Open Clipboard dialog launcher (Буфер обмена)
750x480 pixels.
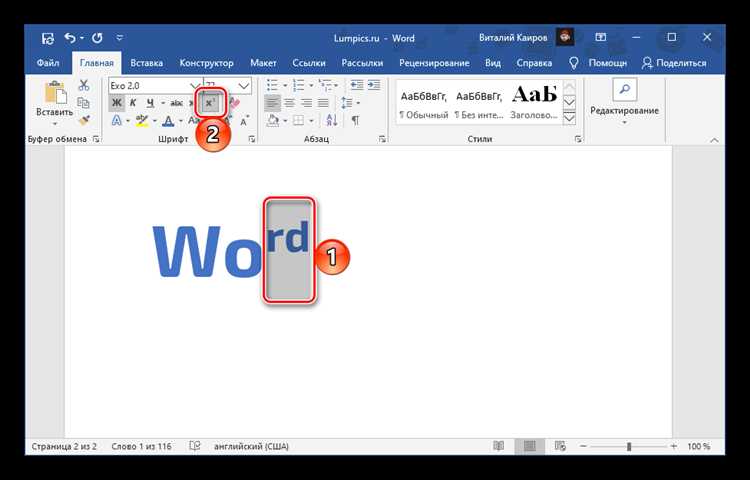(96, 139)
